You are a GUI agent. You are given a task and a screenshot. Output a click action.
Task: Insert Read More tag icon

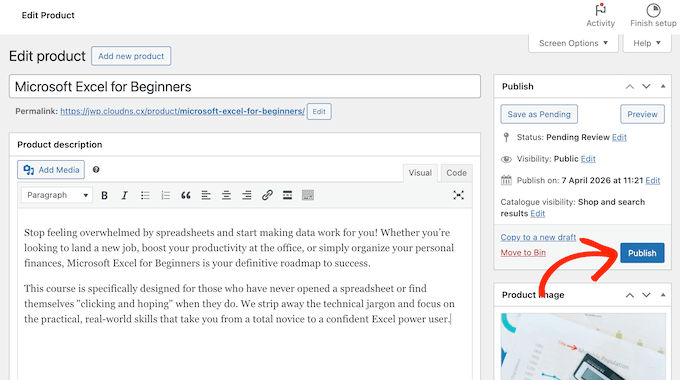point(288,195)
